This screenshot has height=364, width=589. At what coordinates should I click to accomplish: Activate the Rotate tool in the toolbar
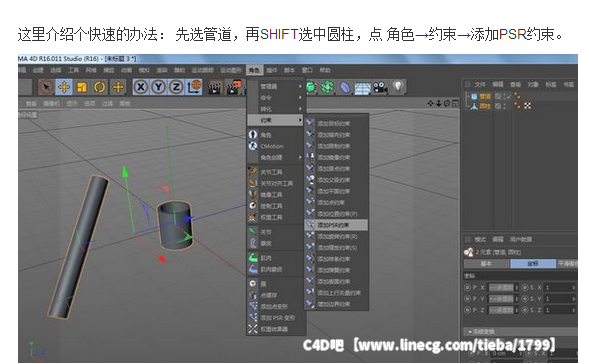click(x=100, y=87)
